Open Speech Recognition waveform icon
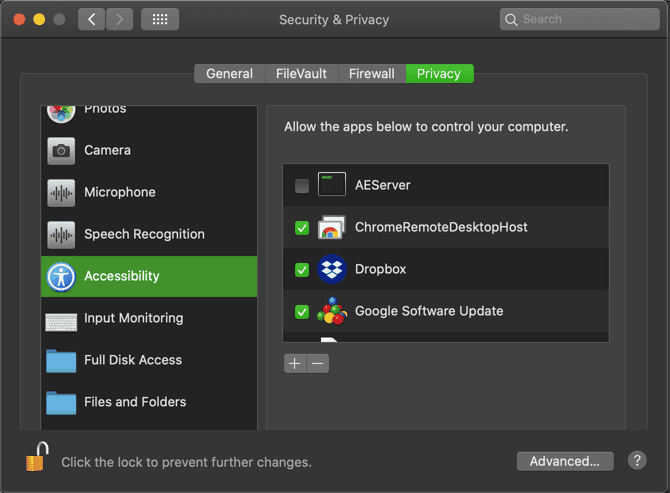 click(x=61, y=235)
